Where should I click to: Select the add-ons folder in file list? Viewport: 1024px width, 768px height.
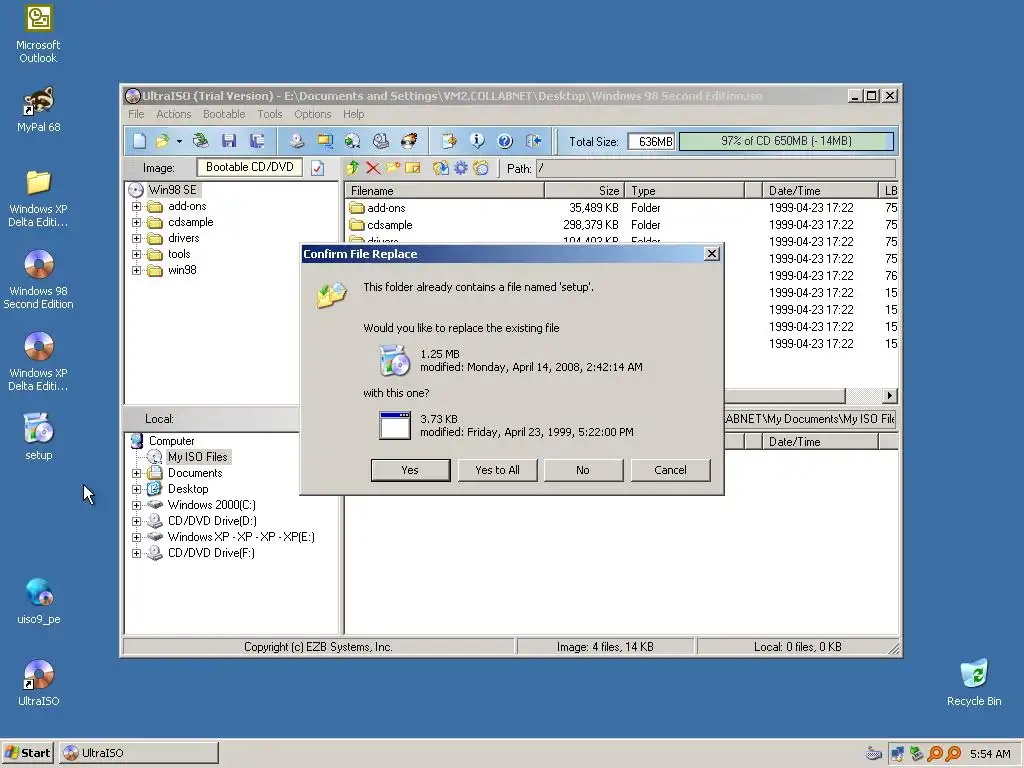[386, 208]
